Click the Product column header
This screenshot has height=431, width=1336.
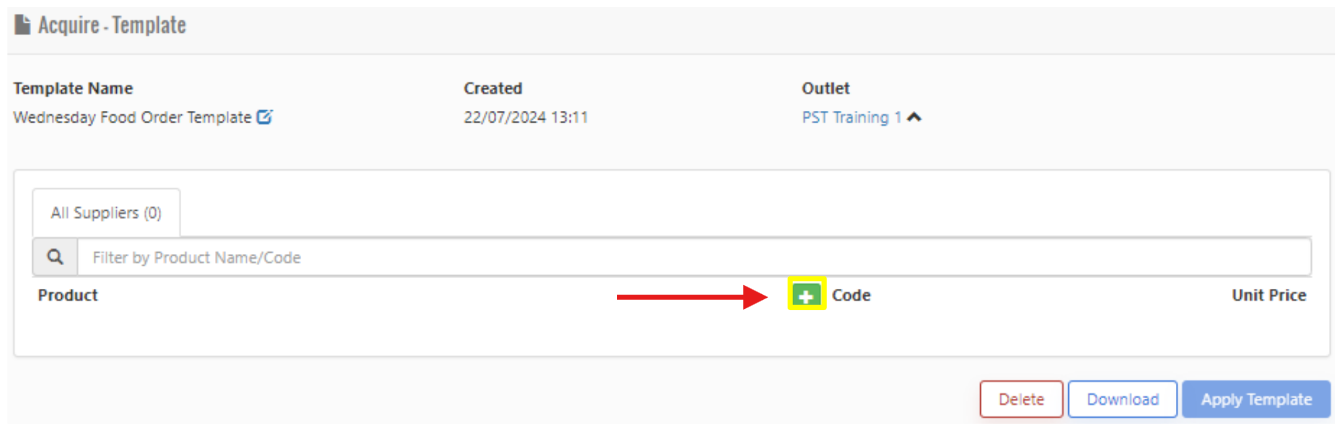click(x=68, y=295)
